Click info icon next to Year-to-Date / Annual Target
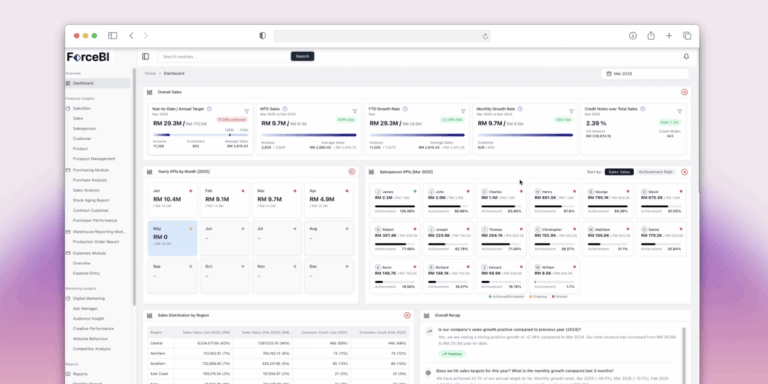 coord(209,109)
